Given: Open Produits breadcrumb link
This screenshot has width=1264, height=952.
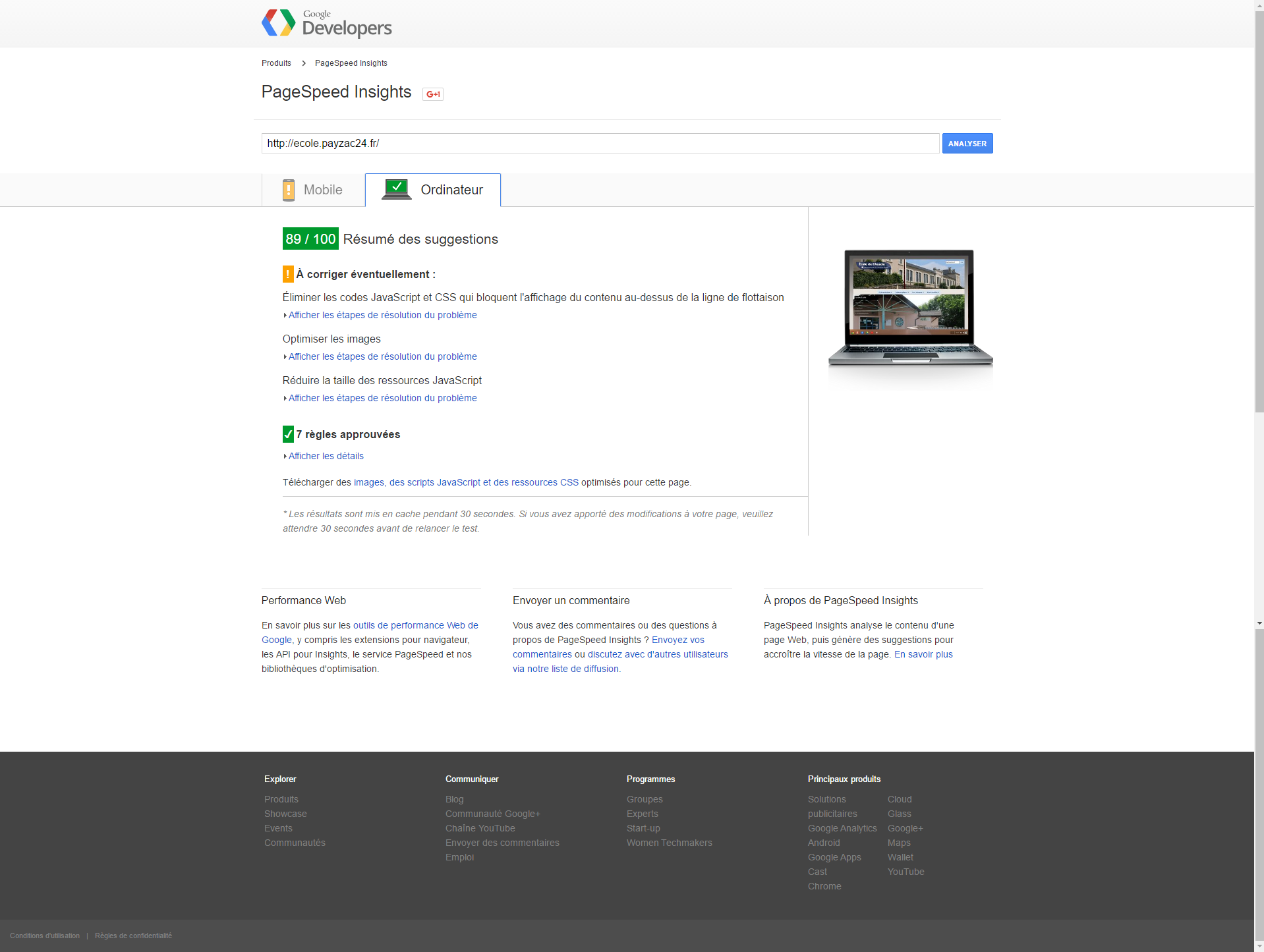Looking at the screenshot, I should (x=276, y=63).
